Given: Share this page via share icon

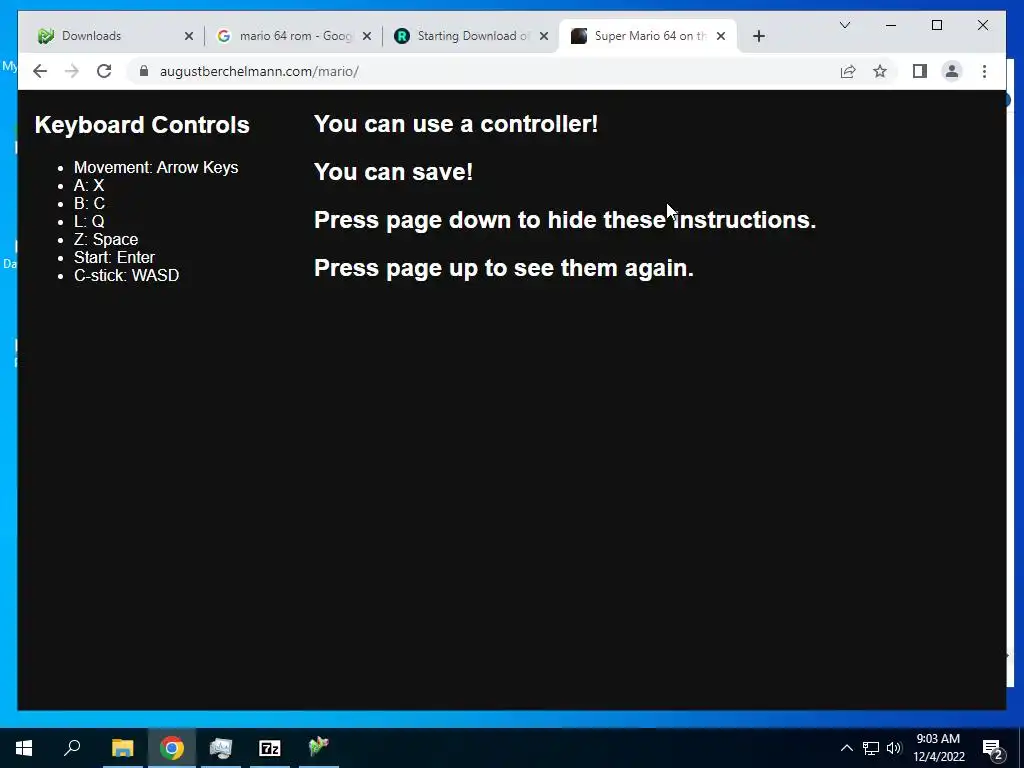Looking at the screenshot, I should point(848,71).
